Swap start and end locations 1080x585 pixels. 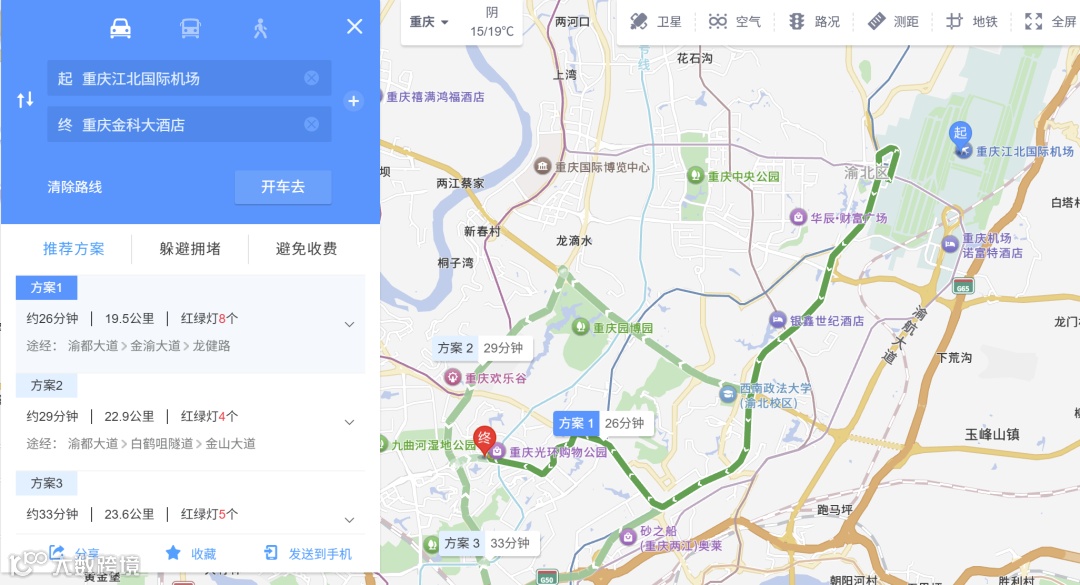pyautogui.click(x=25, y=100)
